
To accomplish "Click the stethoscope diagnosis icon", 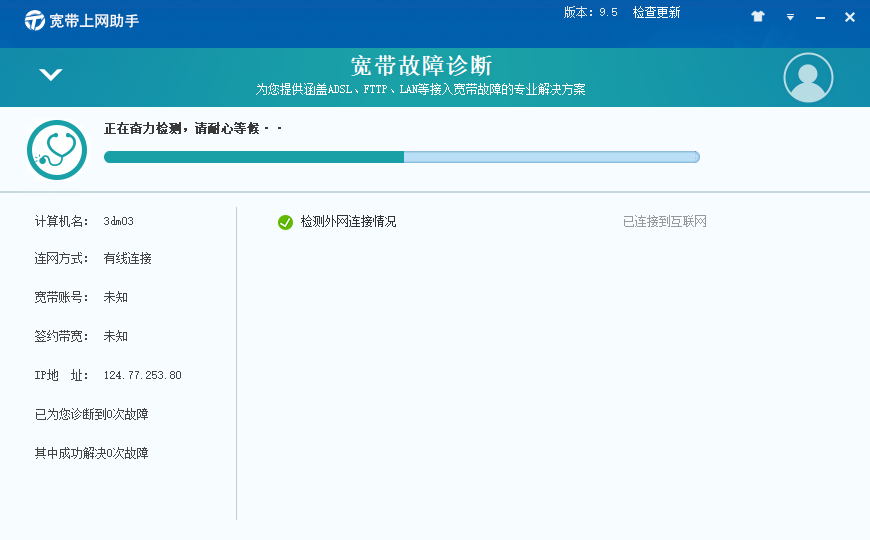I will point(56,149).
